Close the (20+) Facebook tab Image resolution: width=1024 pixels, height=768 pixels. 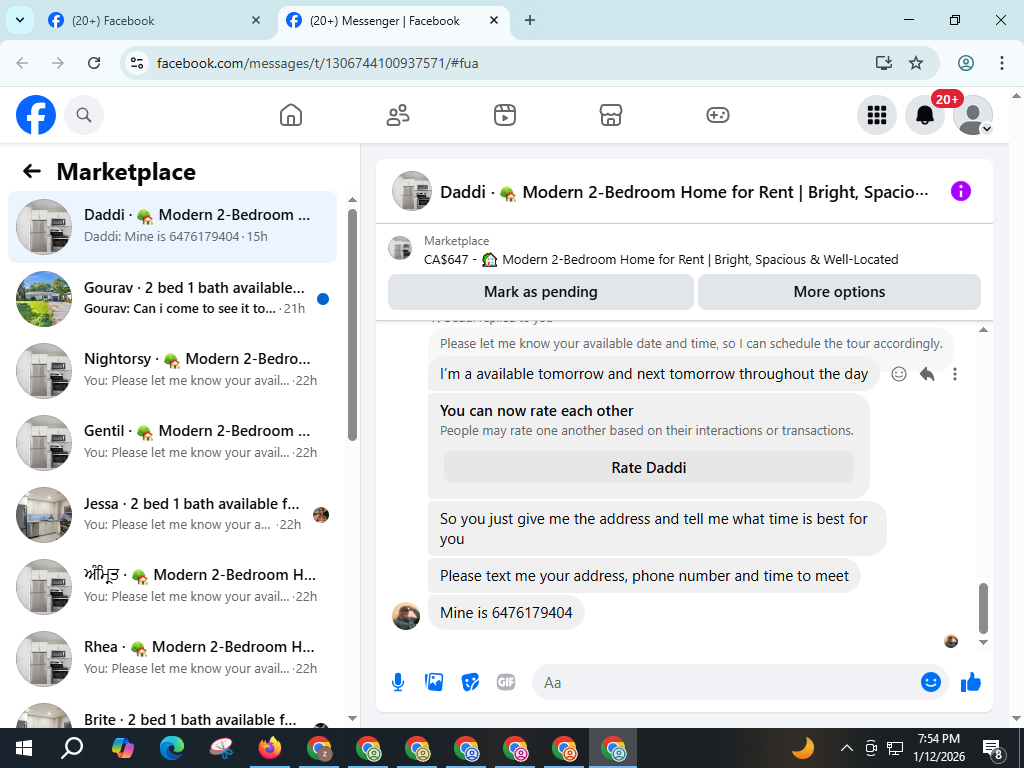click(256, 21)
